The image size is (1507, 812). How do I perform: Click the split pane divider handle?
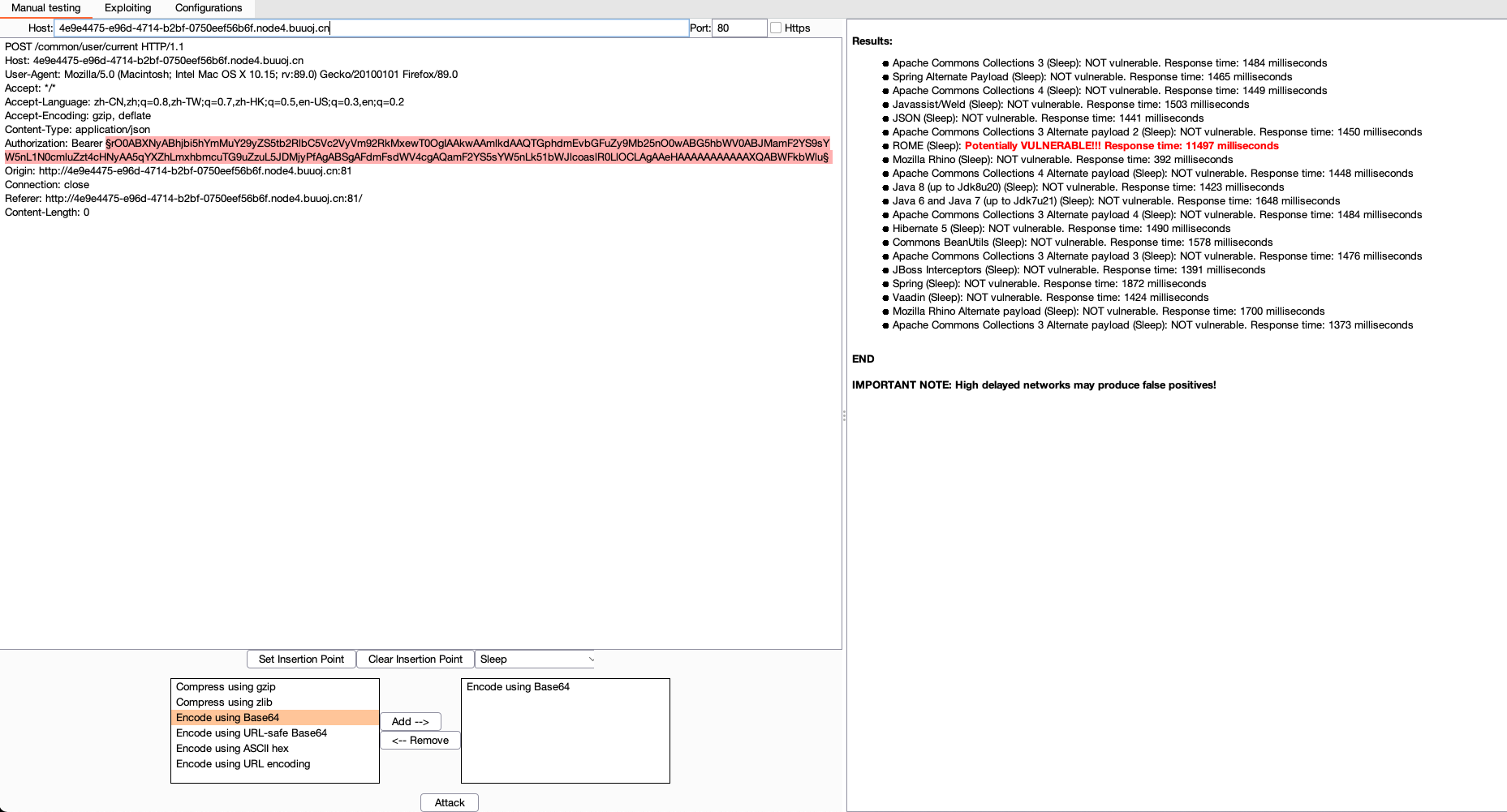click(x=844, y=415)
